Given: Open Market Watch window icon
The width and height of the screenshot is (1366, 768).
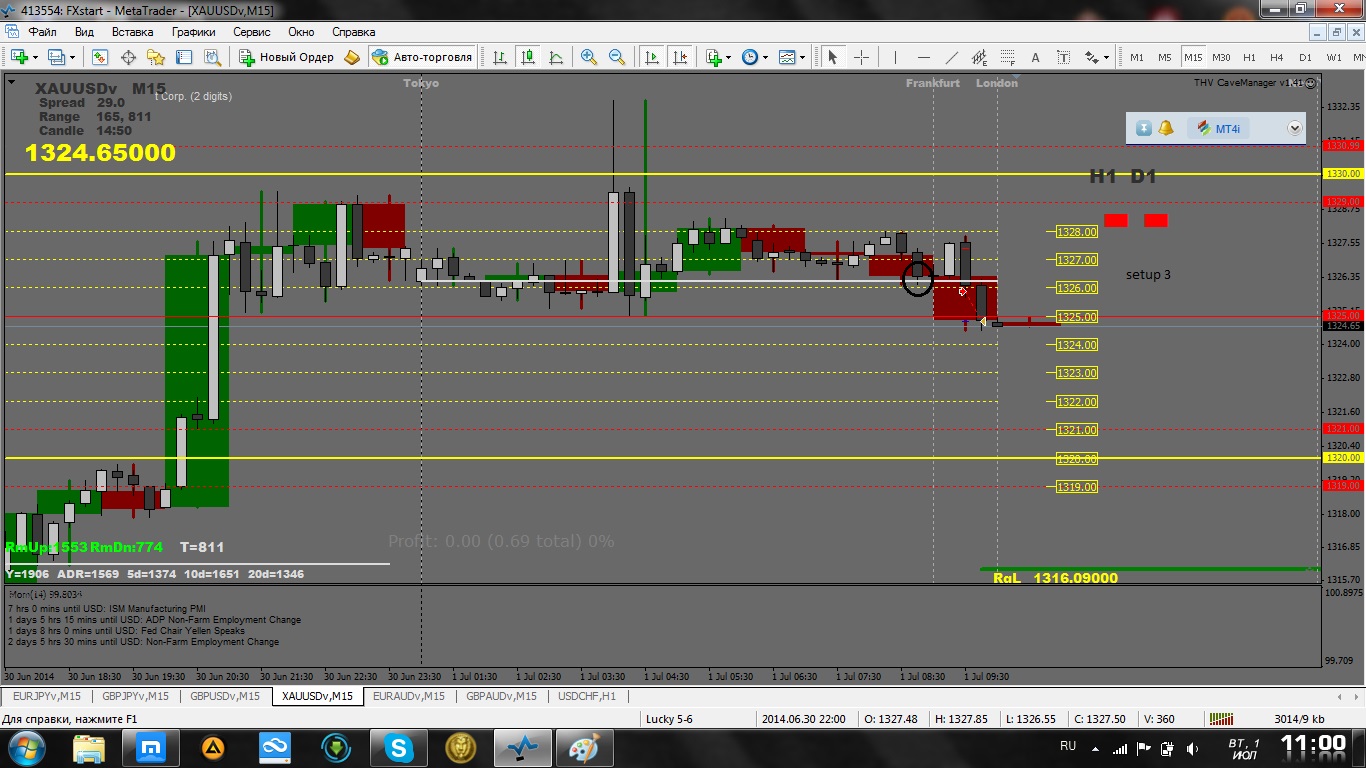Looking at the screenshot, I should [100, 57].
